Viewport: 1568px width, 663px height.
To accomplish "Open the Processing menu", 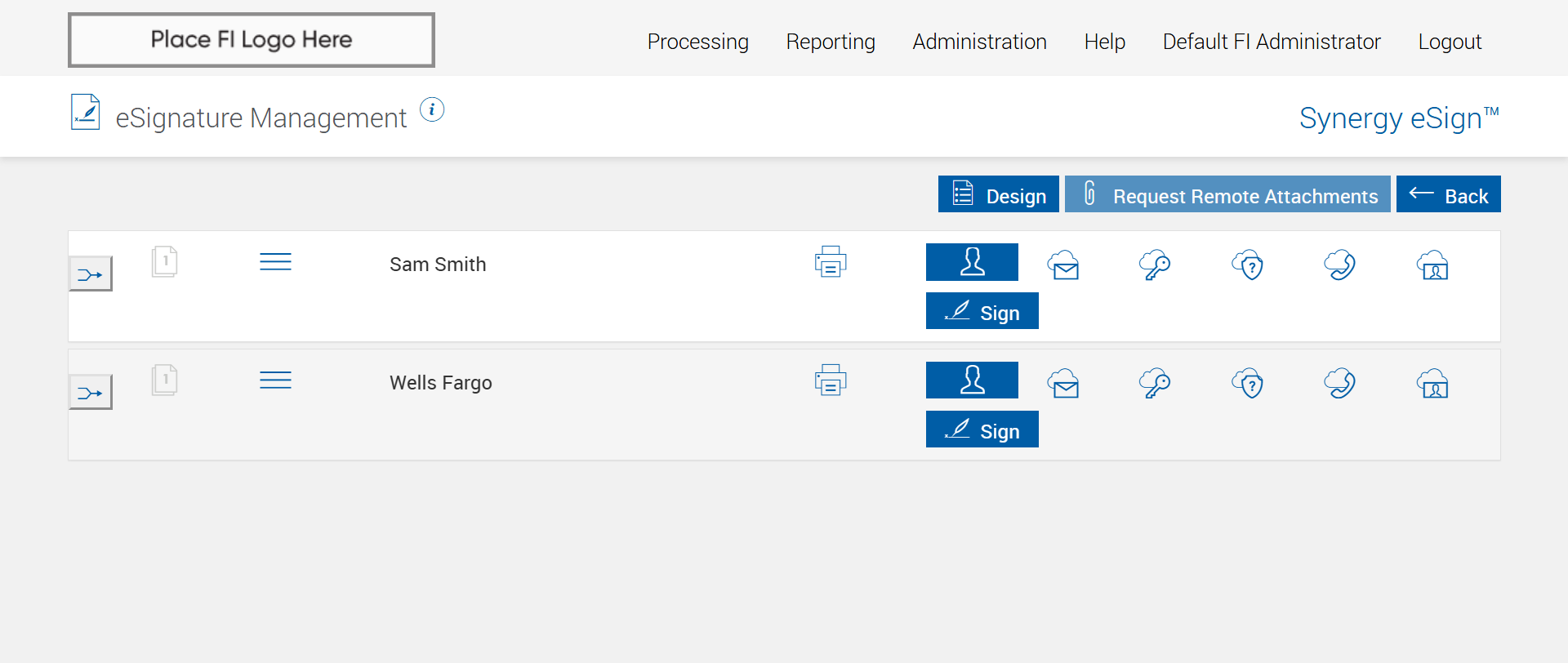I will point(697,42).
